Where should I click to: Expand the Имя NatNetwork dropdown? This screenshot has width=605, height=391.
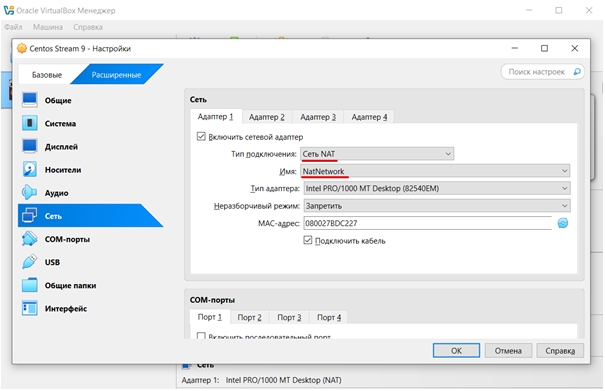[435, 171]
